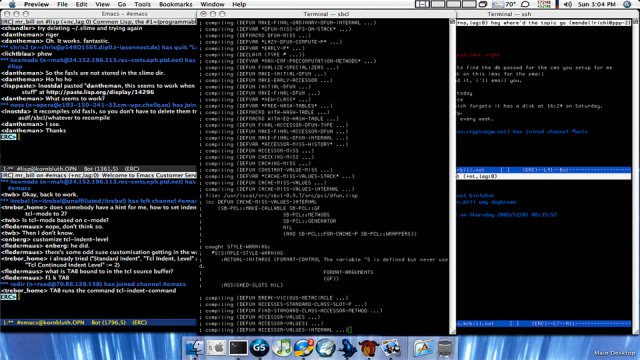Open Finder from the Dock
Viewport: 640px width, 360px height.
pyautogui.click(x=194, y=348)
